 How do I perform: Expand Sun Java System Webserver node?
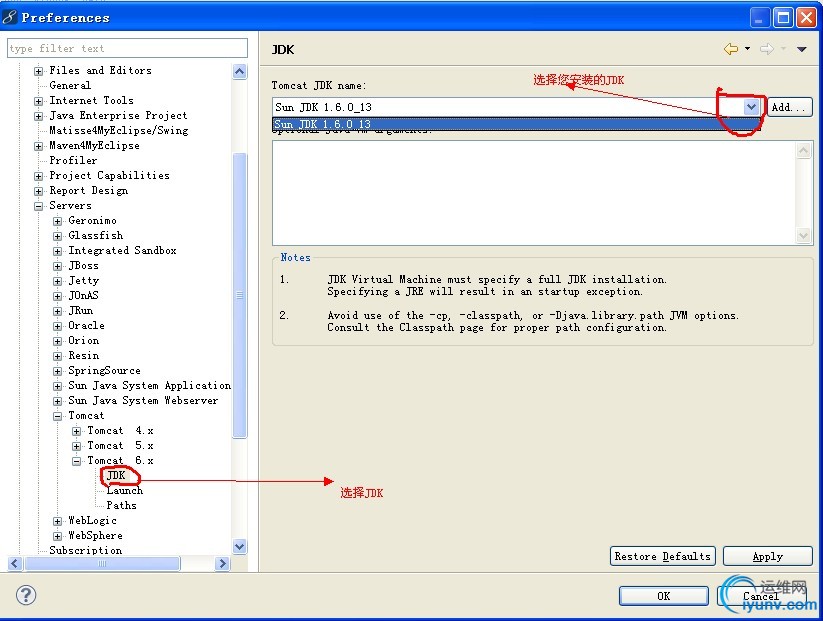[x=57, y=401]
